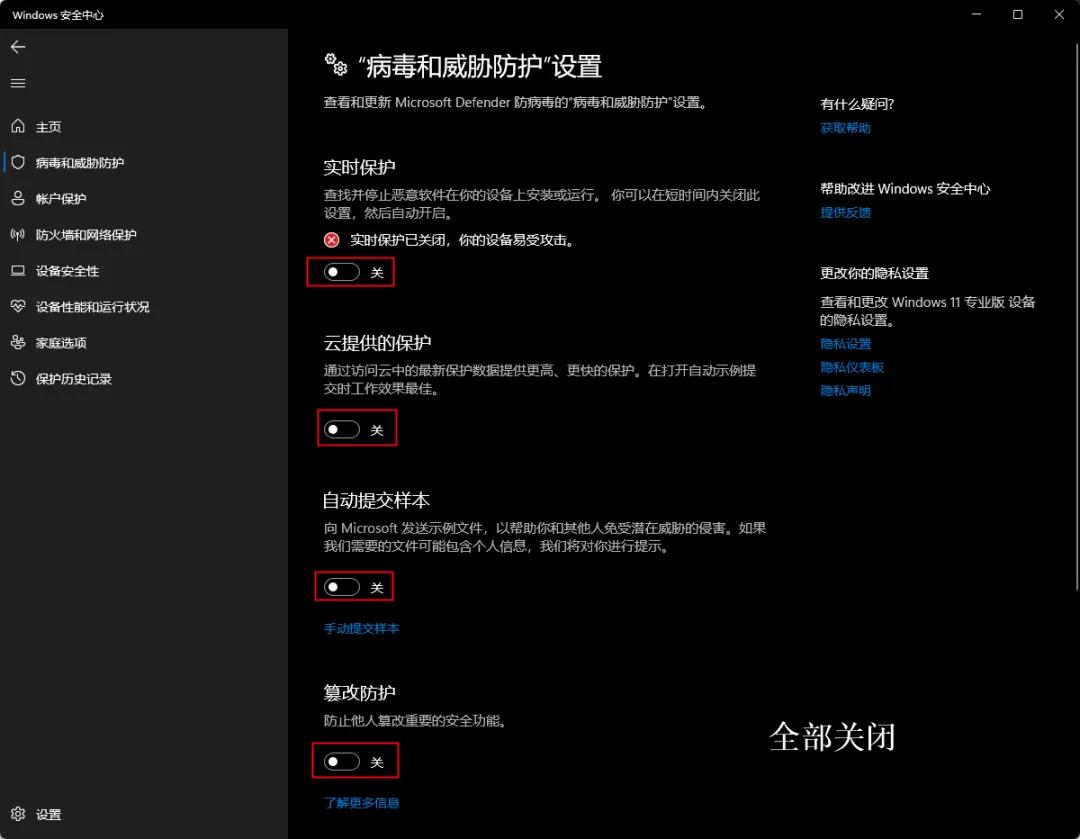Open 家庭选项 section
The image size is (1080, 839).
(143, 342)
